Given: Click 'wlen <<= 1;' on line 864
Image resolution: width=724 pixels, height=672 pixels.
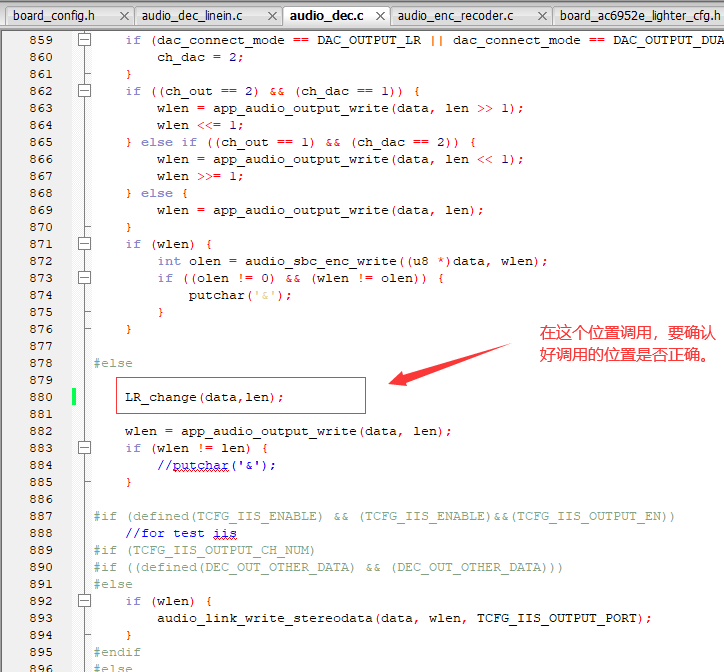Looking at the screenshot, I should [x=200, y=125].
